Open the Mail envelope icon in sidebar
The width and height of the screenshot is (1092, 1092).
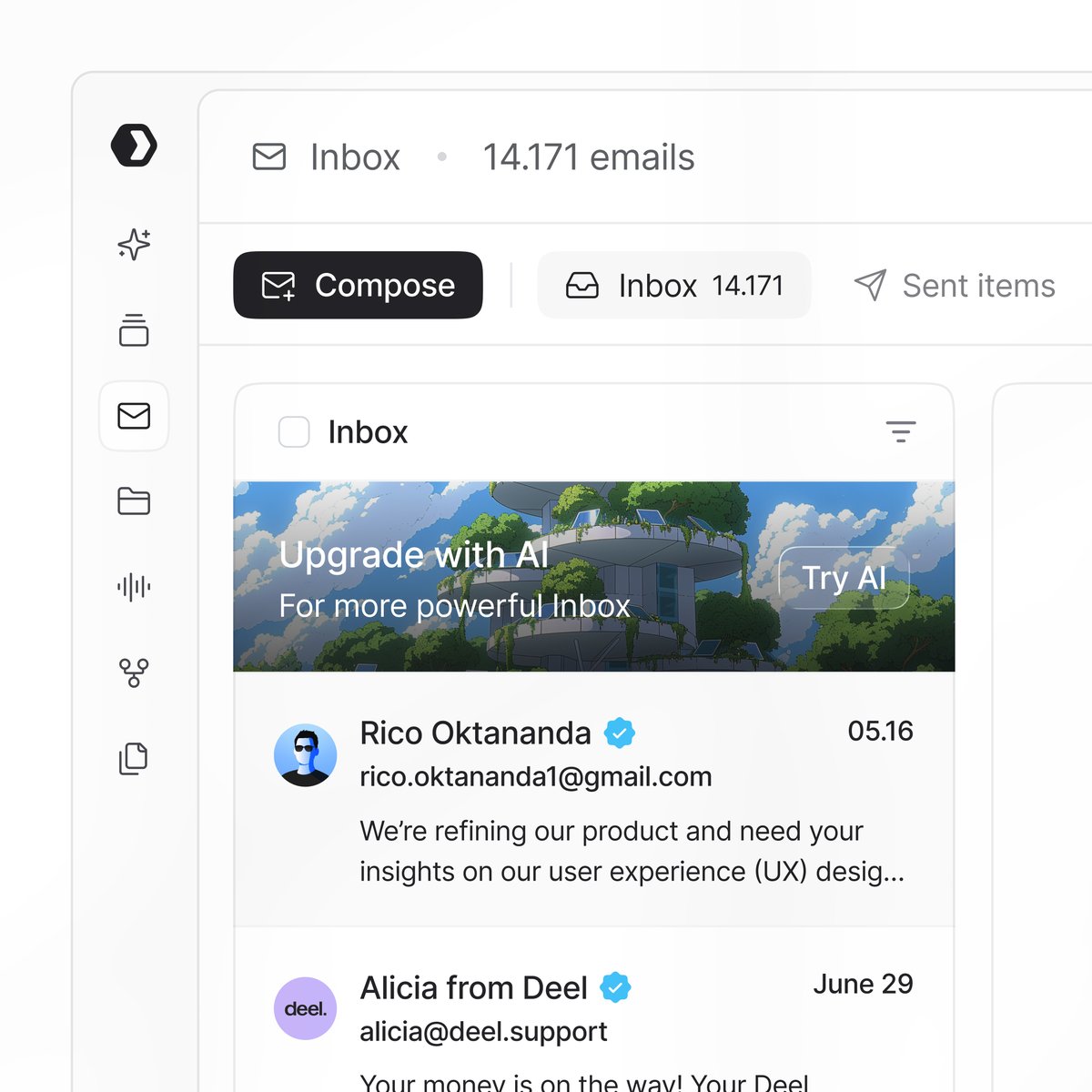click(134, 417)
